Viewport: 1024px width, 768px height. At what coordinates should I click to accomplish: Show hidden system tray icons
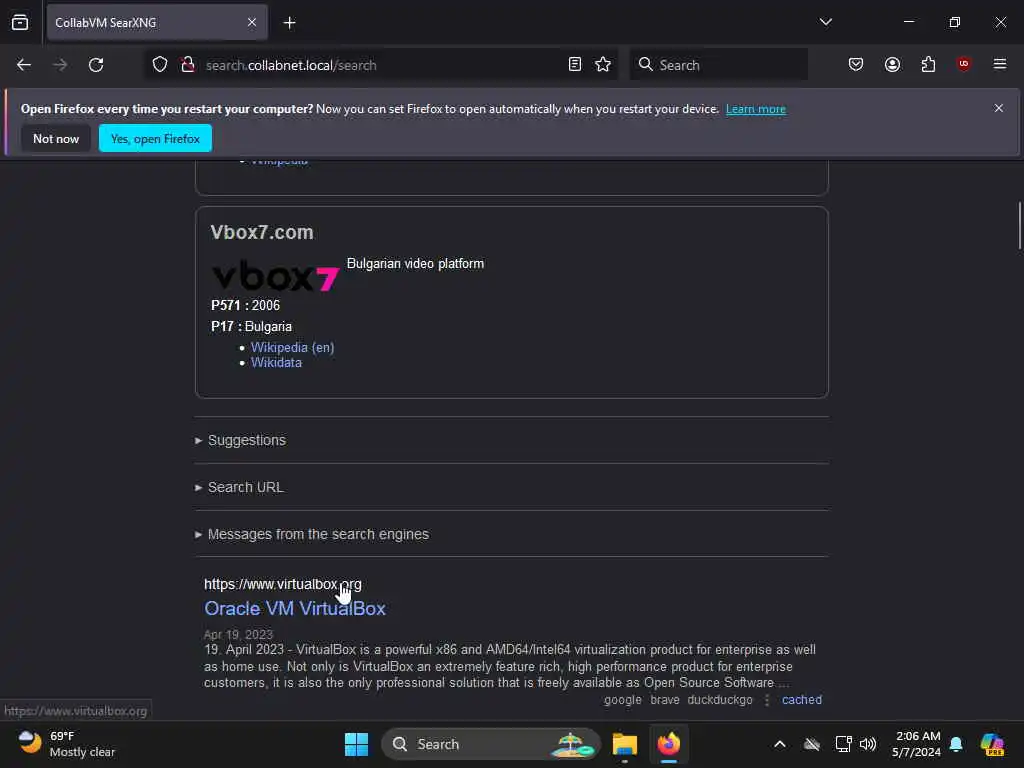pyautogui.click(x=780, y=744)
